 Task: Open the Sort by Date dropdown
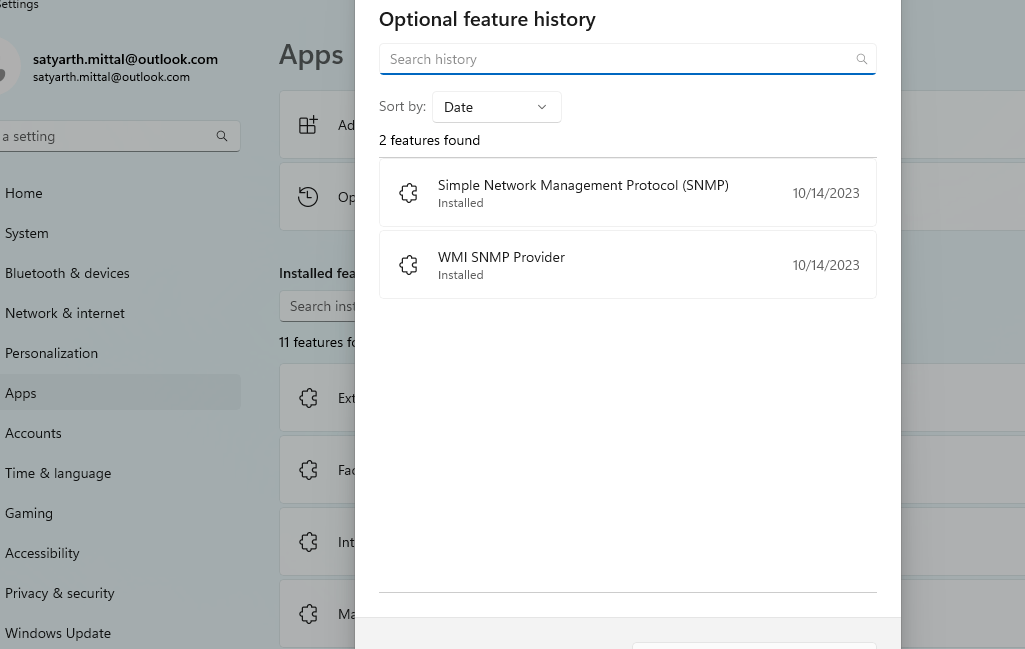coord(496,107)
